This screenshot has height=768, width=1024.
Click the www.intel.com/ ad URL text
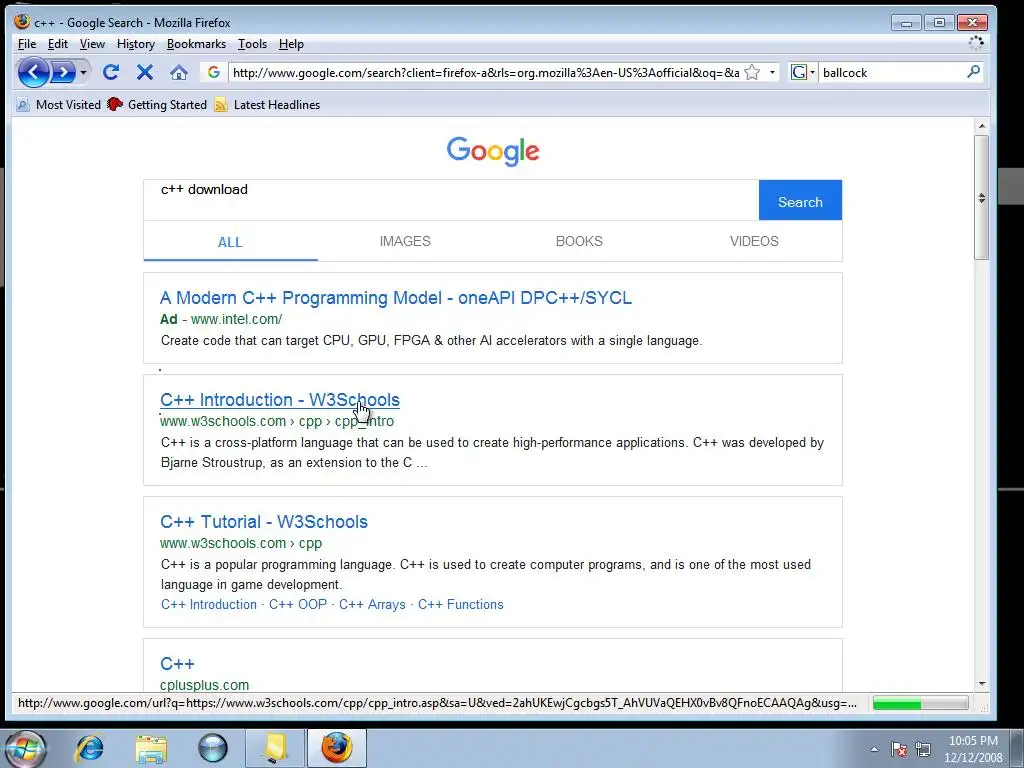(x=236, y=319)
